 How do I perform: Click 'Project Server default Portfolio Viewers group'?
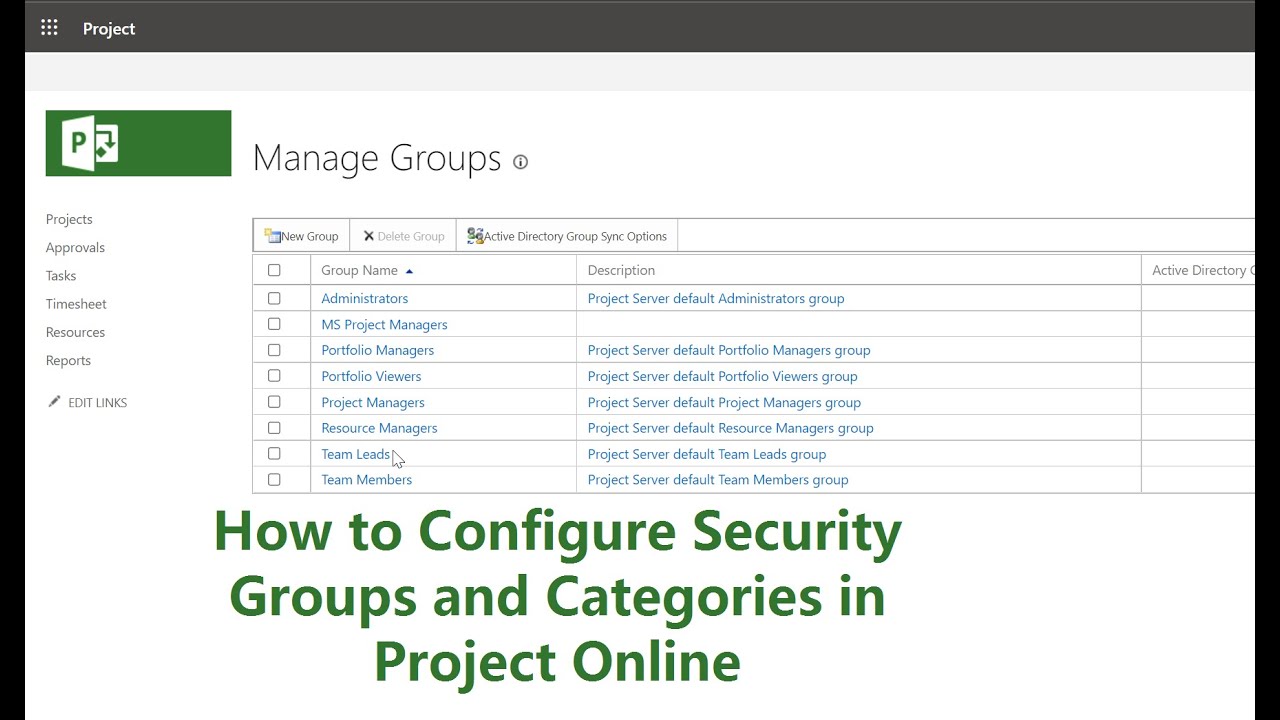click(x=722, y=376)
